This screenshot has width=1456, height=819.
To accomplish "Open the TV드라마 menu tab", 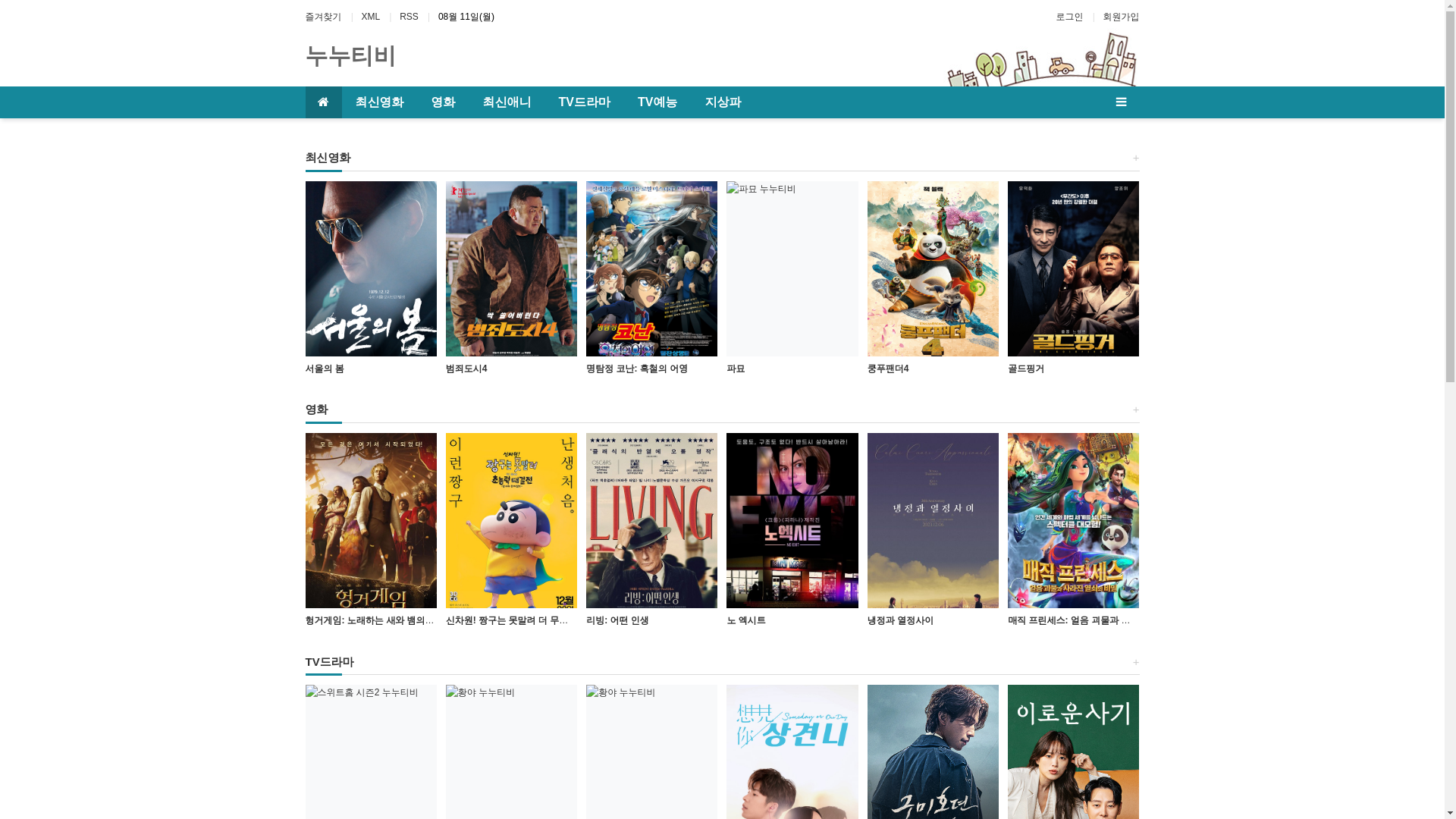I will (584, 102).
